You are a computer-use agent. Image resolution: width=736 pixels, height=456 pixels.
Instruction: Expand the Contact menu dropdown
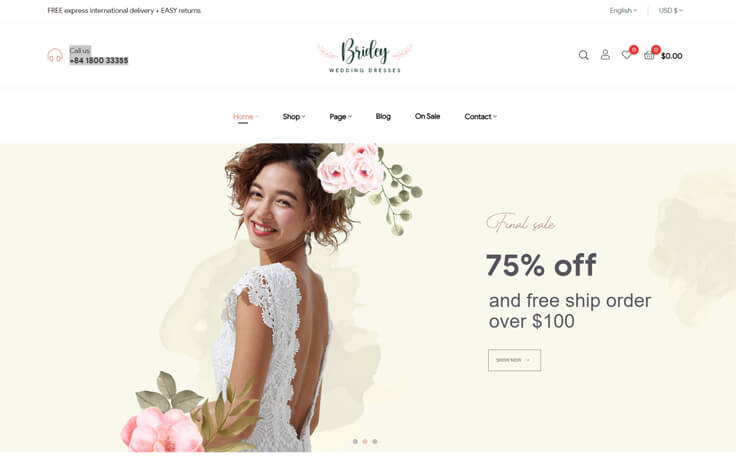481,116
